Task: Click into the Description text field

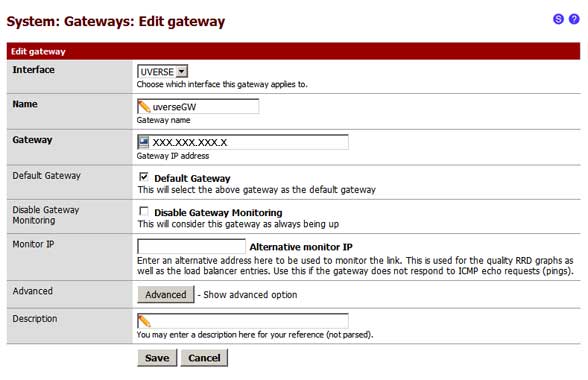Action: point(243,321)
